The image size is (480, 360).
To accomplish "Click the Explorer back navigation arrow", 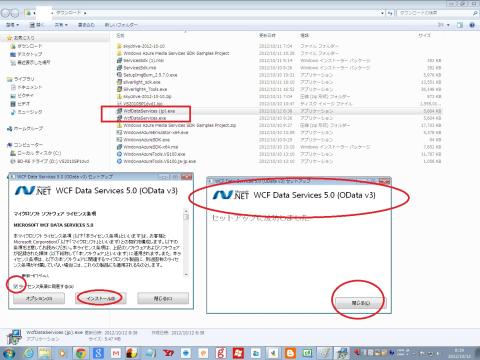I will point(5,13).
